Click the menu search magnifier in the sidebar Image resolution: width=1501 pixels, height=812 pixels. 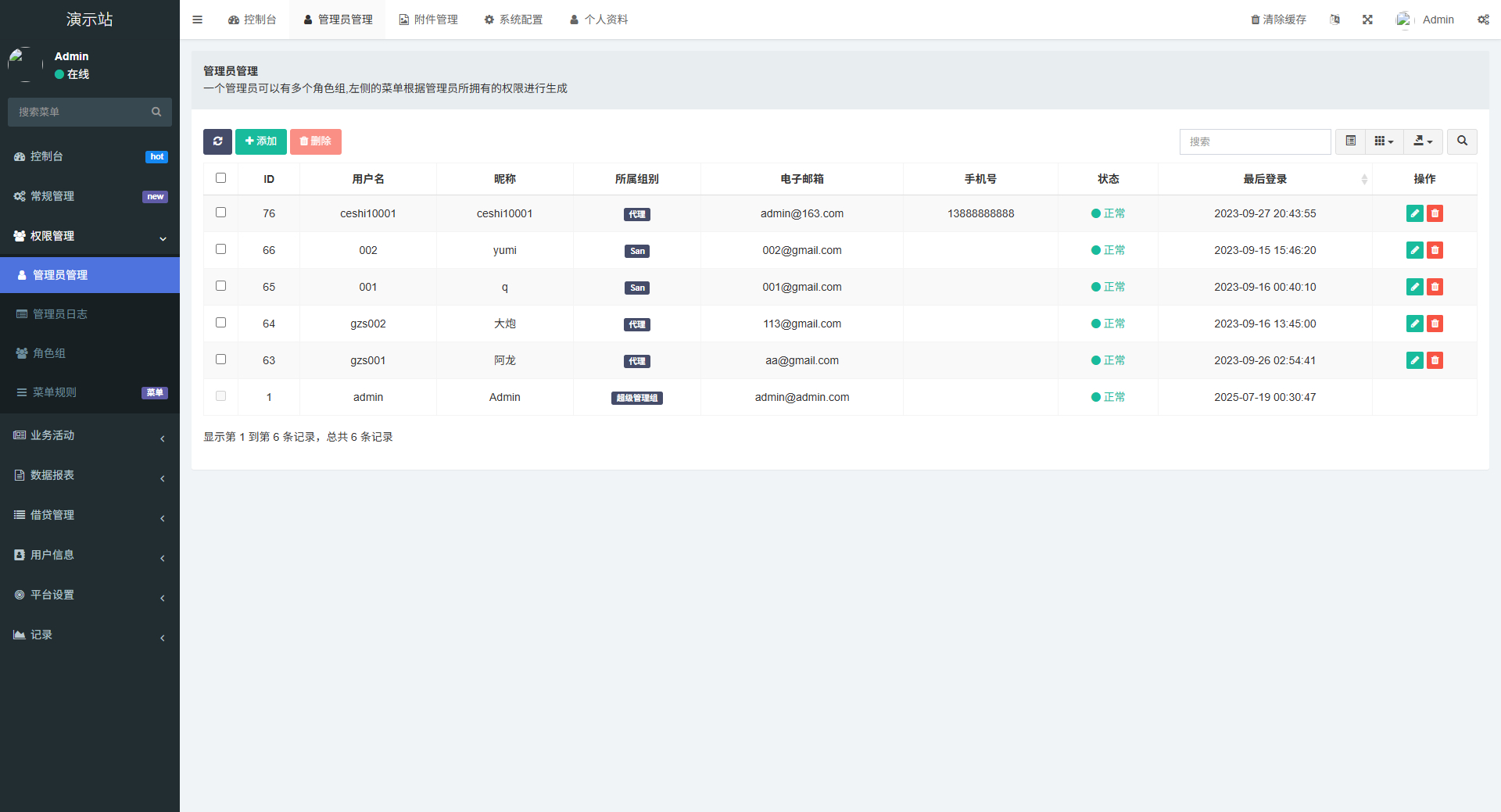156,112
